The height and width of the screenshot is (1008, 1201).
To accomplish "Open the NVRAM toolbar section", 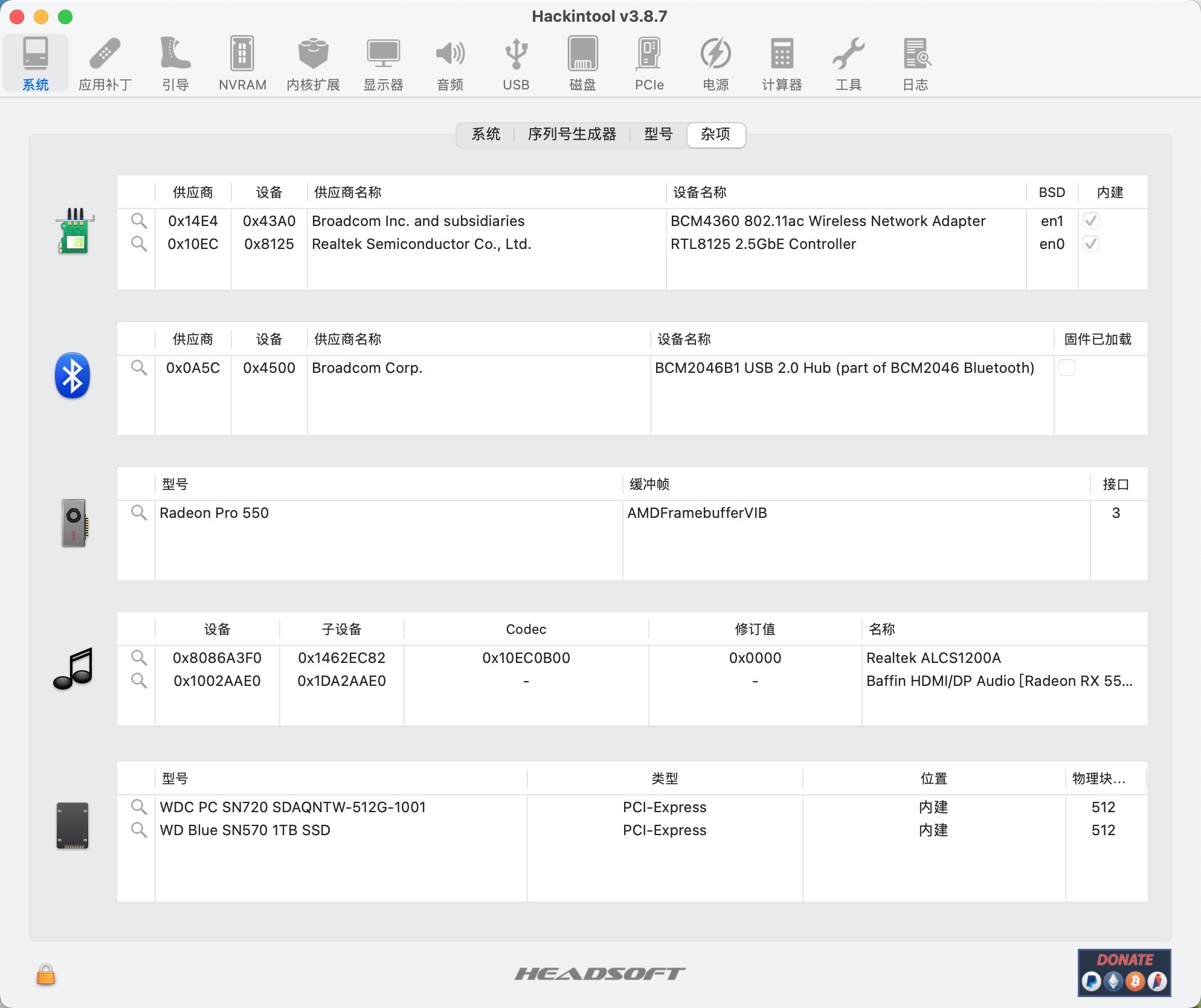I will click(x=242, y=63).
